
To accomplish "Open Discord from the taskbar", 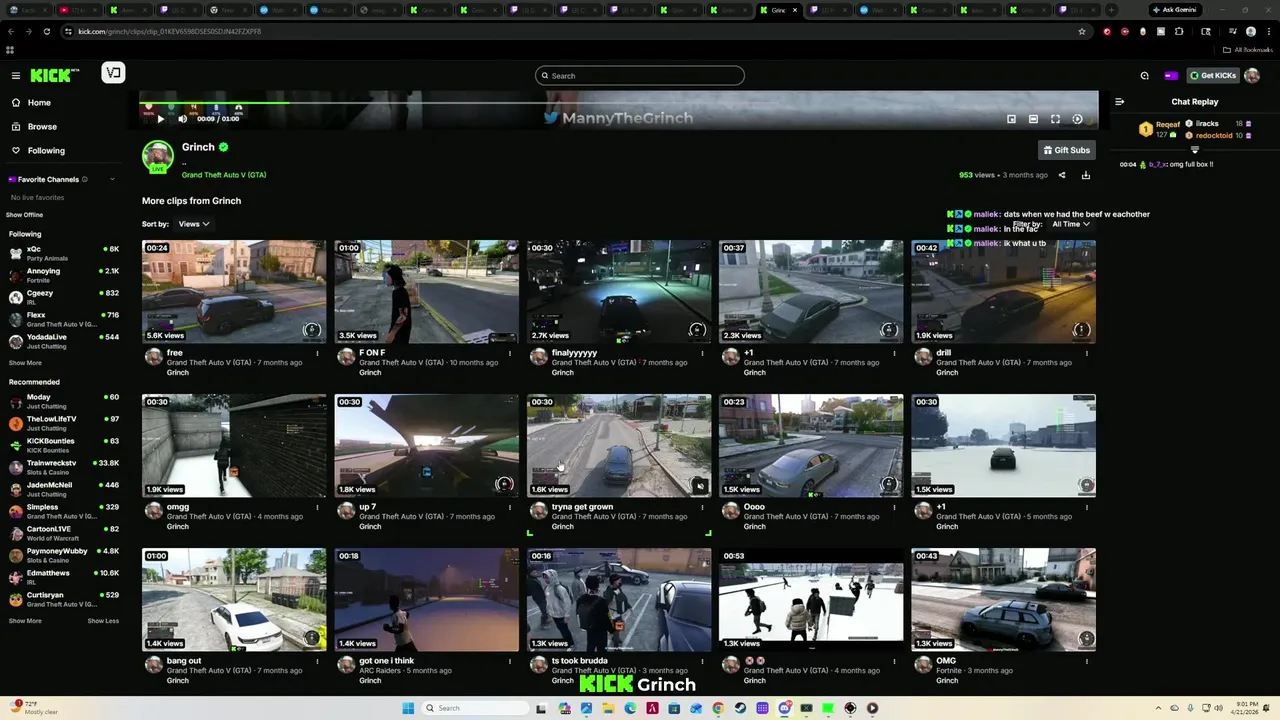I will (x=784, y=708).
